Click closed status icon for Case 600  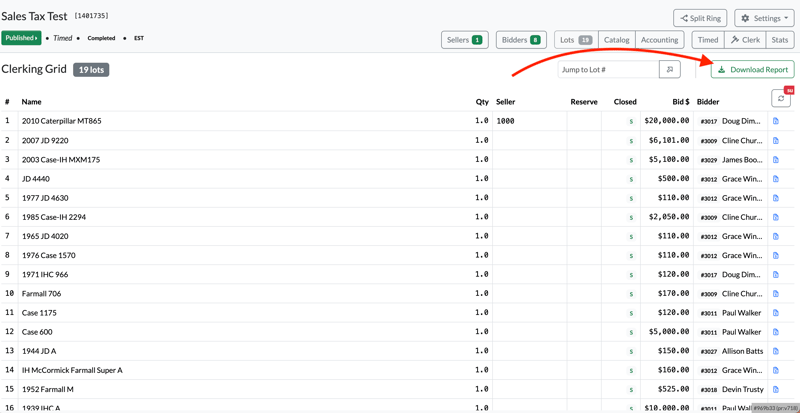point(631,332)
